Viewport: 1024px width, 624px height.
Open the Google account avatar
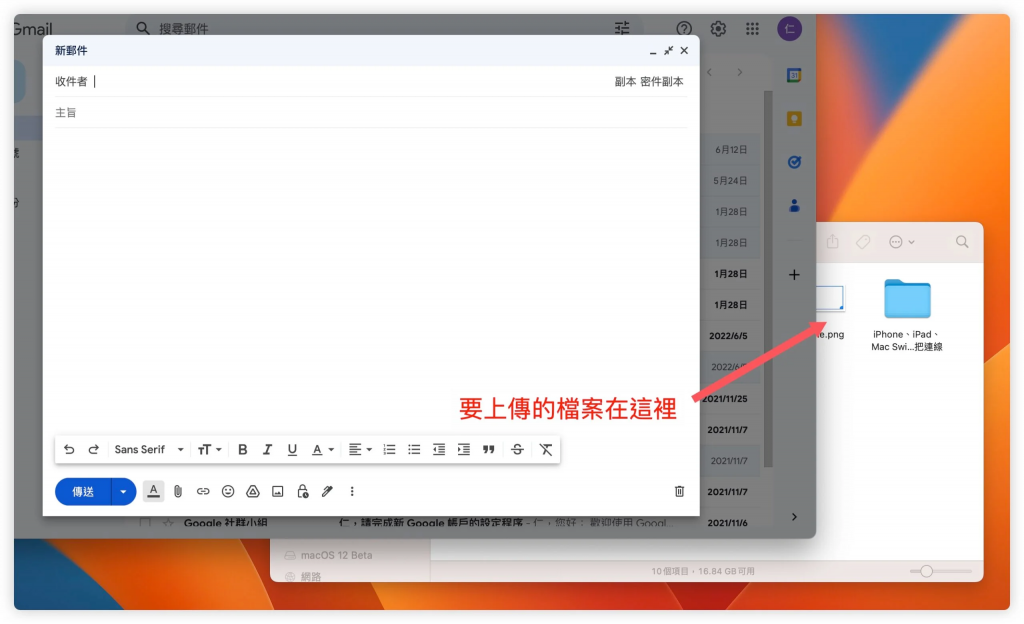pos(790,29)
